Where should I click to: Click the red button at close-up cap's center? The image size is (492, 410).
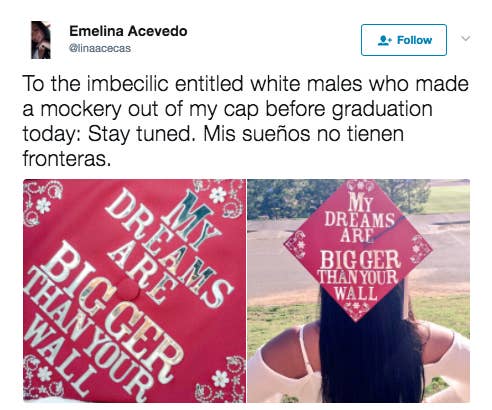tap(128, 290)
